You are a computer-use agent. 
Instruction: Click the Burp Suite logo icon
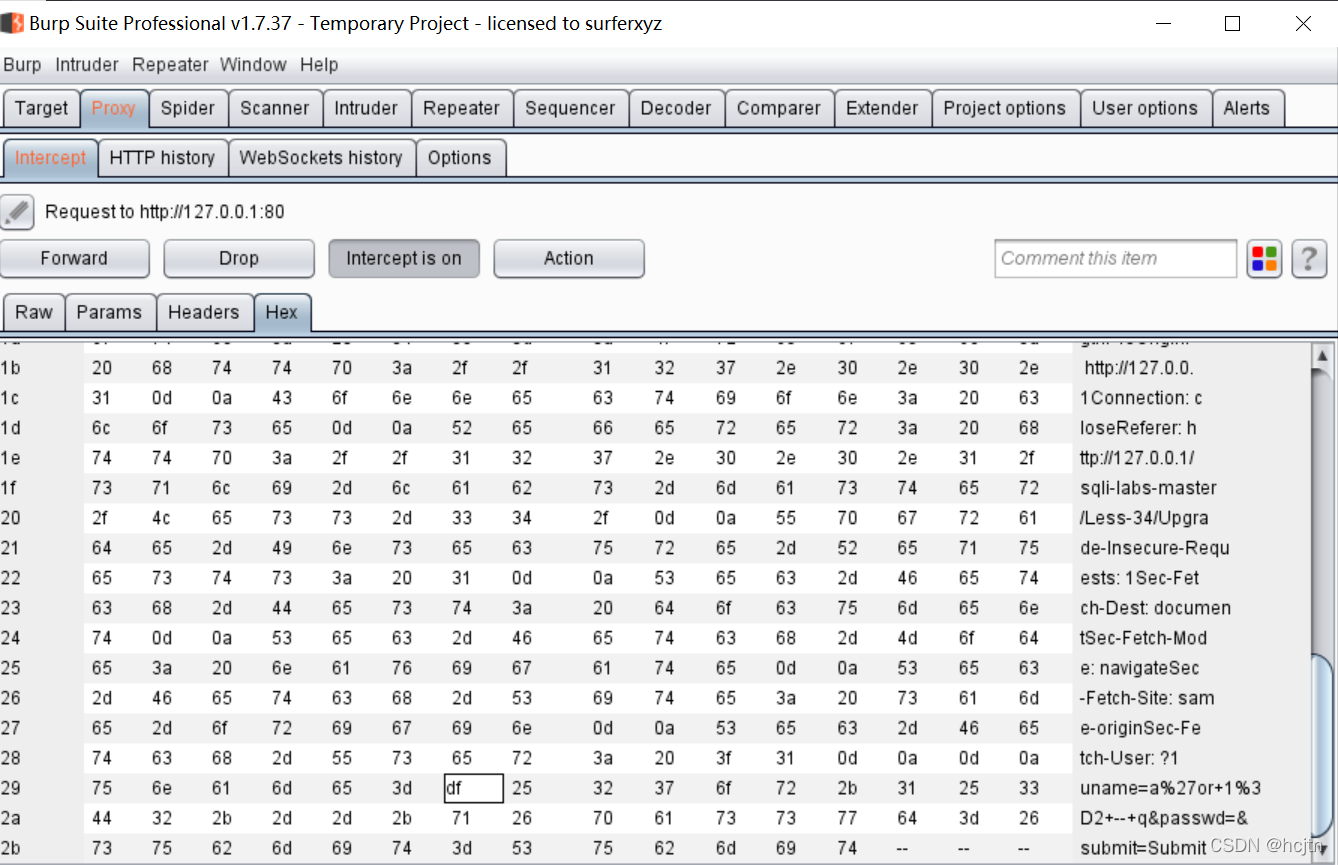pos(12,23)
